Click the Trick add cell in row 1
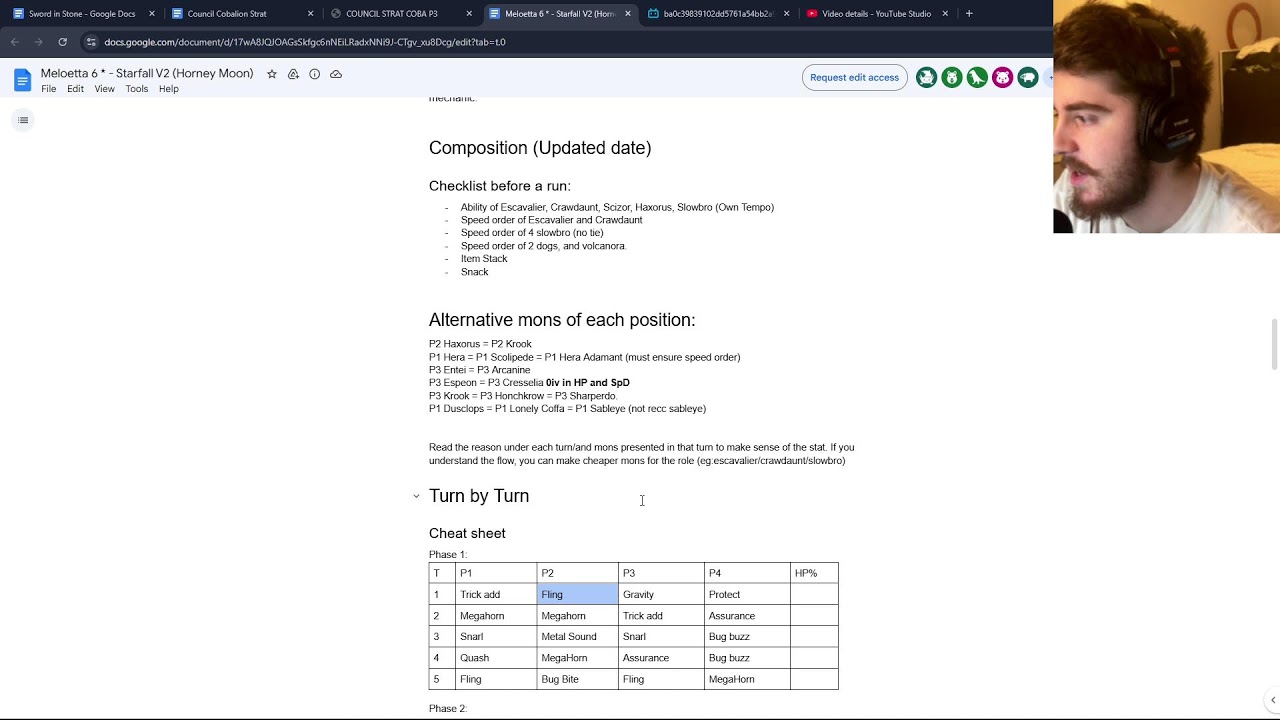Image resolution: width=1280 pixels, height=720 pixels. click(x=496, y=595)
